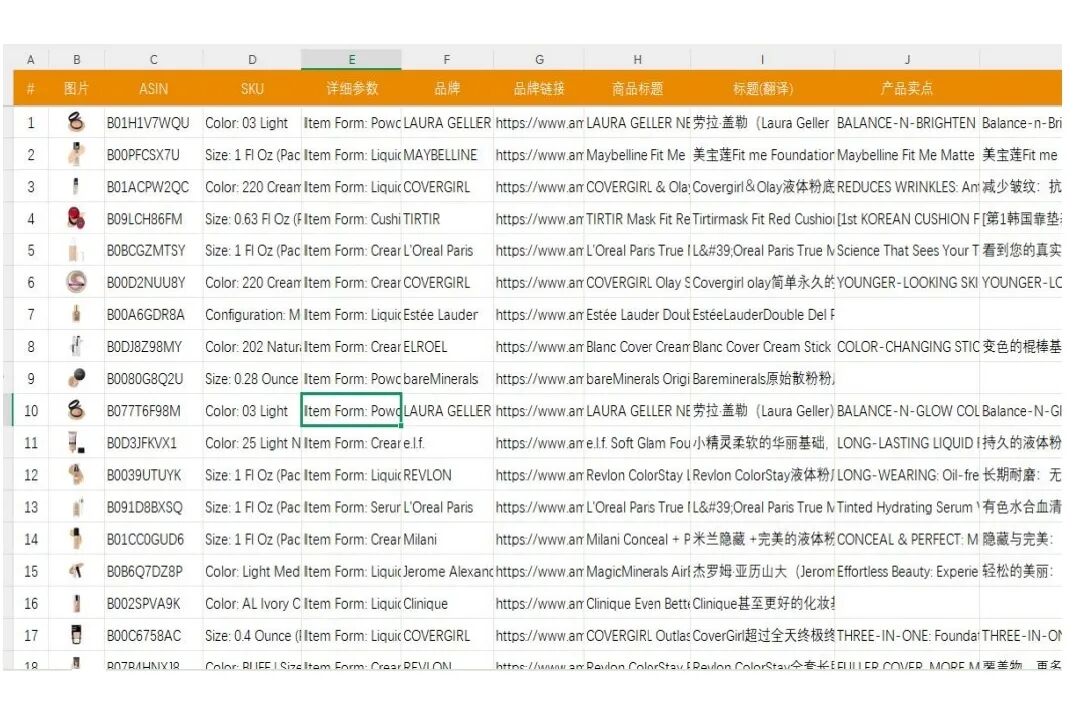Viewport: 1080px width, 701px height.
Task: Click the 图片 header cell
Action: (x=76, y=88)
